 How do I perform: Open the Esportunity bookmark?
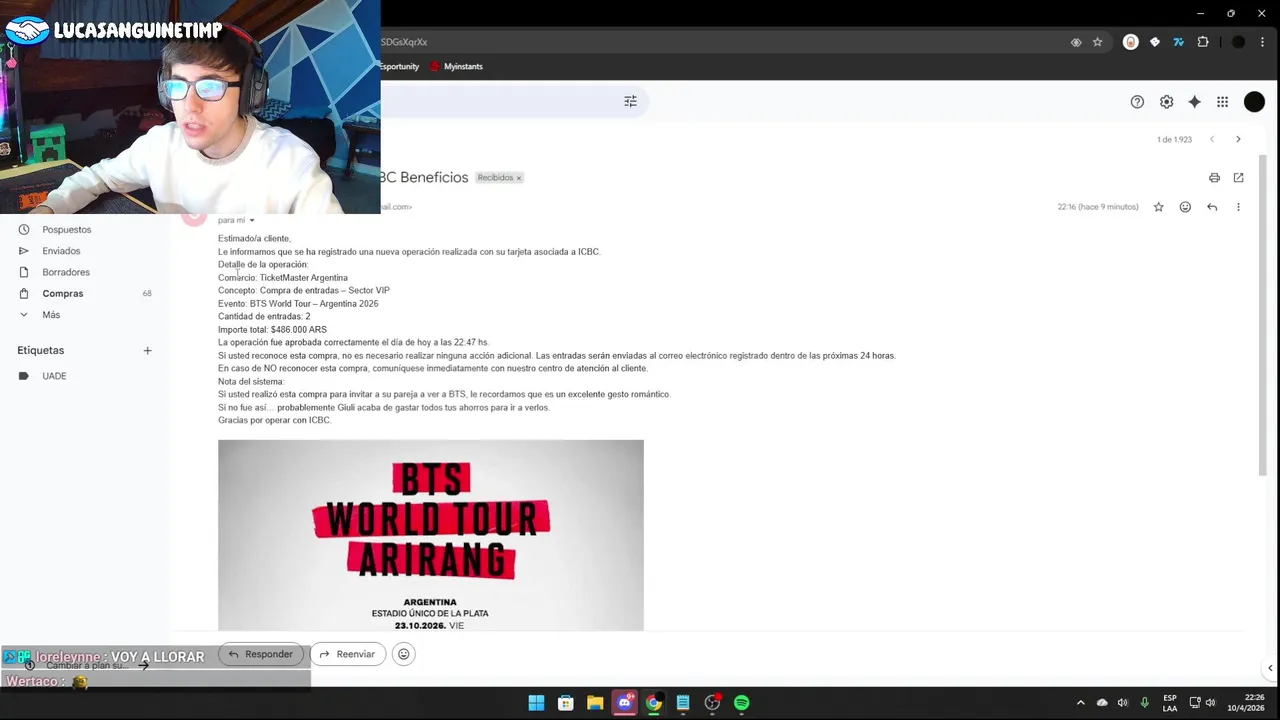399,66
